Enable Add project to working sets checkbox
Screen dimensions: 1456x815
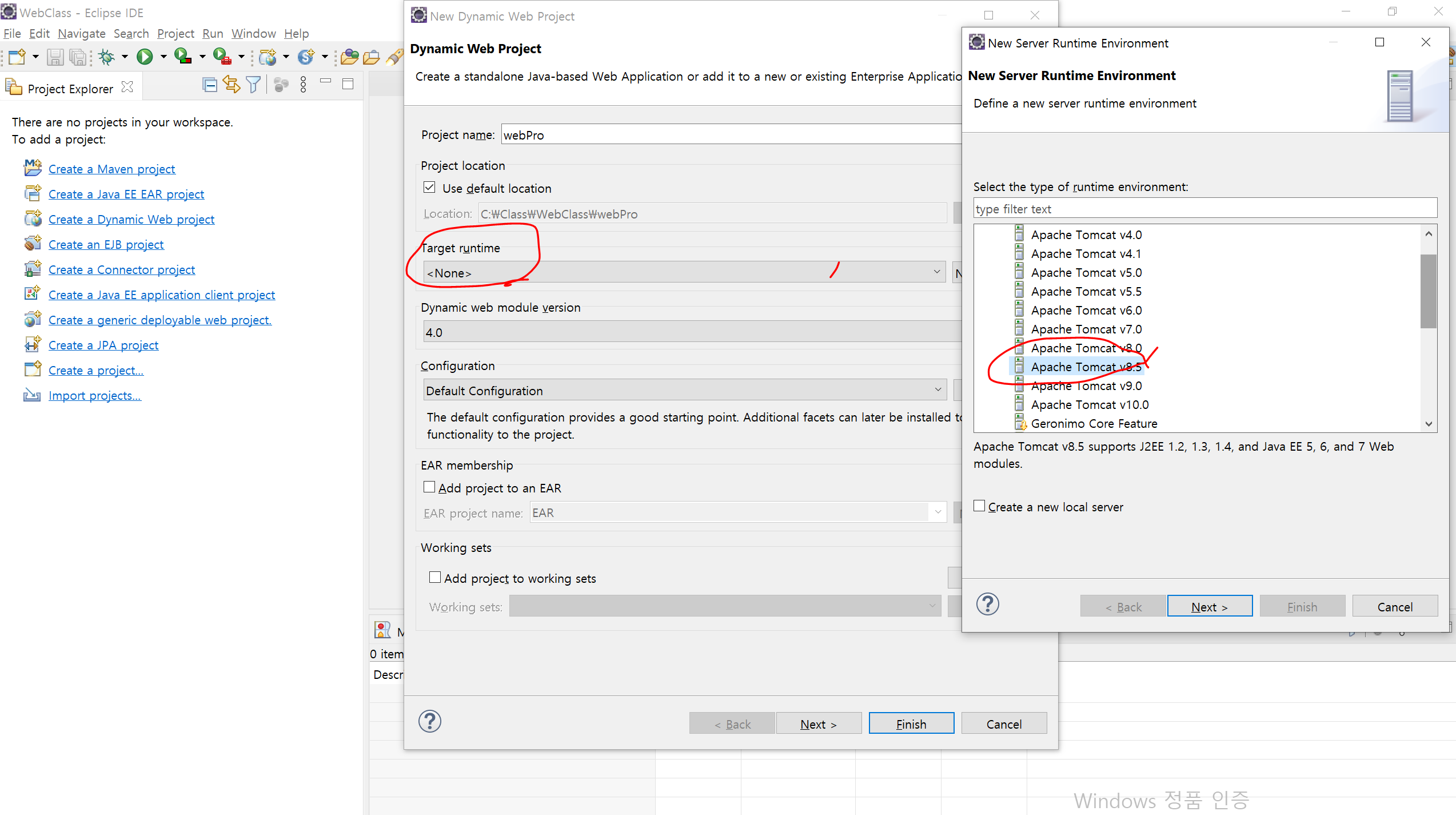pyautogui.click(x=435, y=577)
